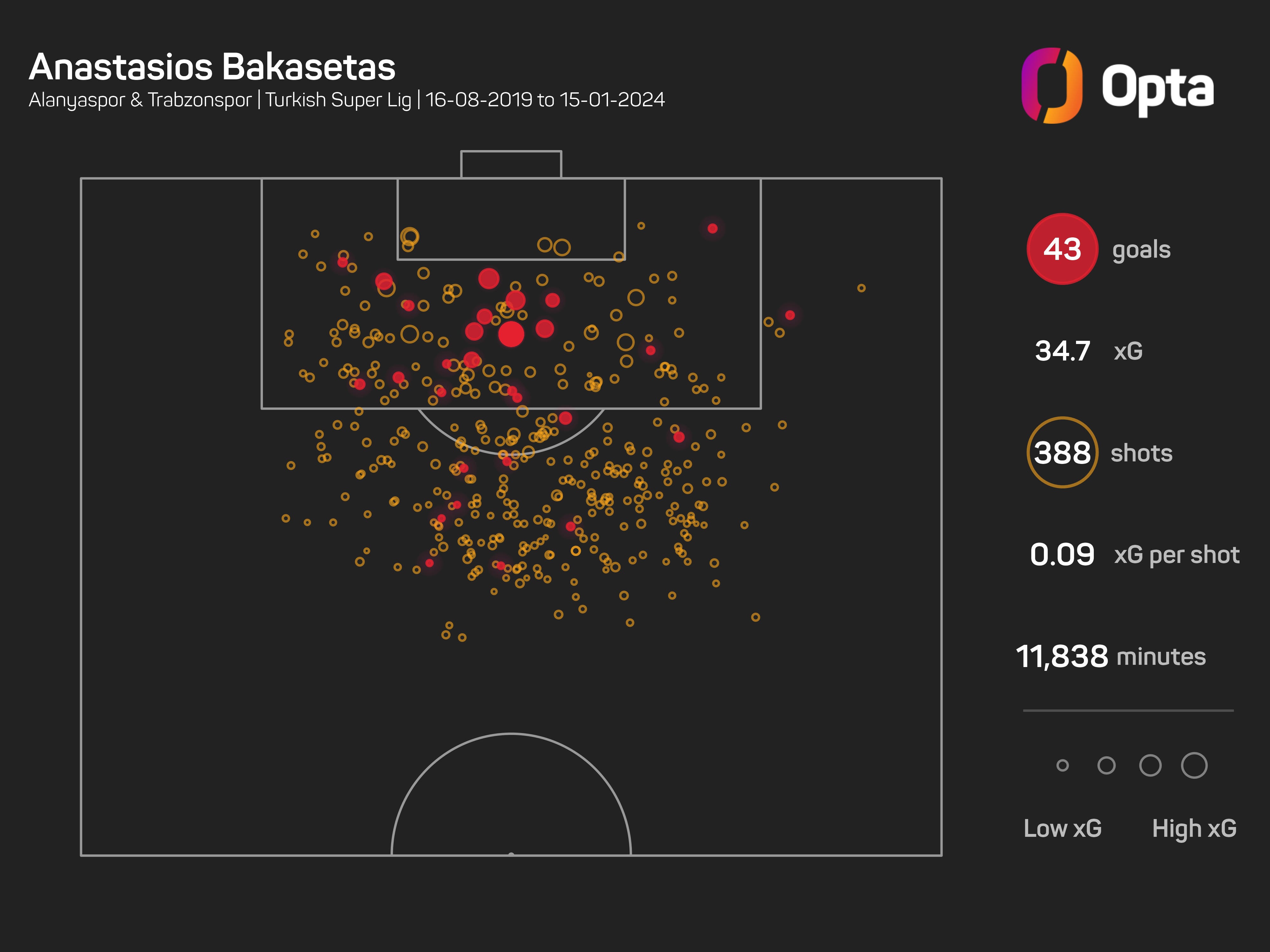Click the High xG label
Viewport: 1270px width, 952px height.
coord(1193,829)
